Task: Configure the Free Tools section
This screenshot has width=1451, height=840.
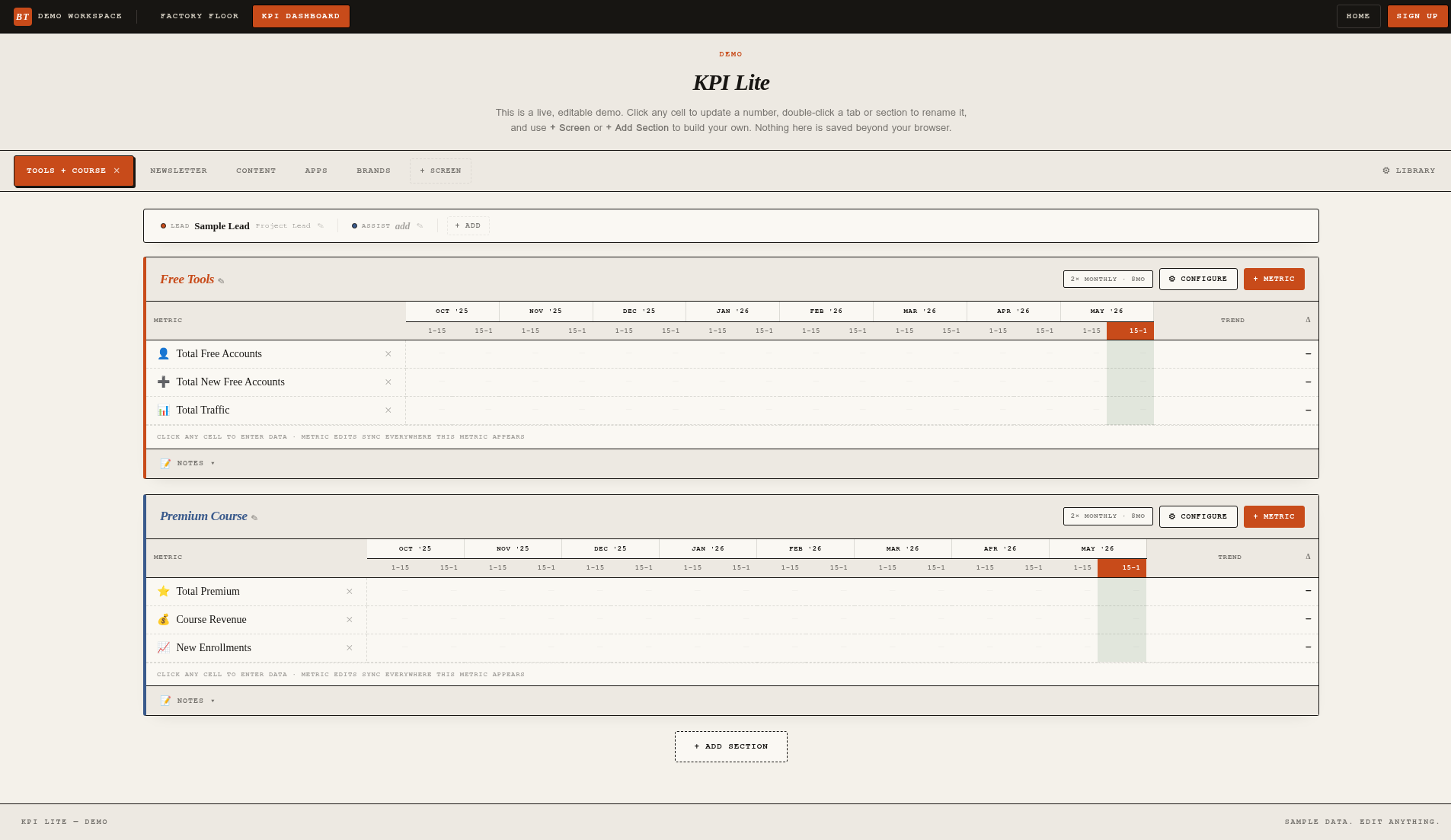Action: 1198,279
